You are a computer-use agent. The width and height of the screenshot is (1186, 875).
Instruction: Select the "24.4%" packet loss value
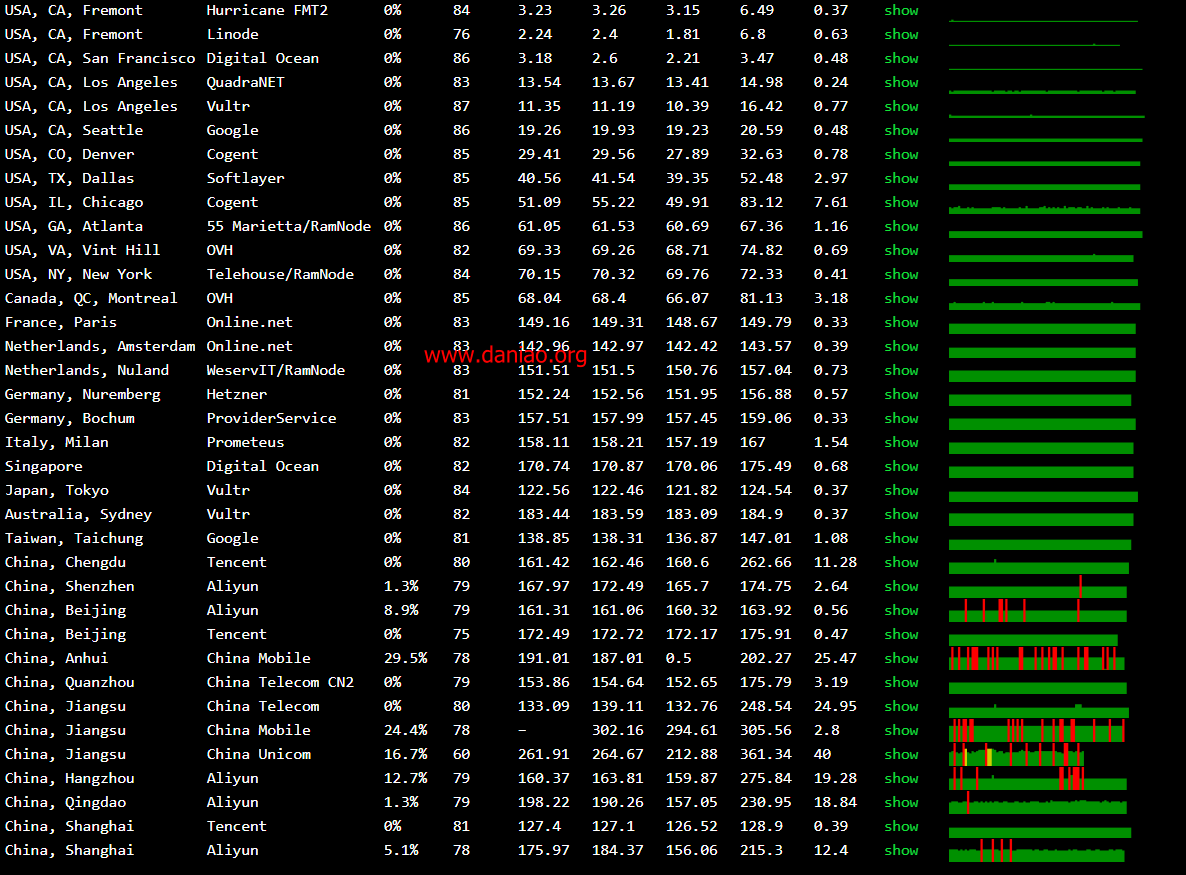tap(405, 731)
